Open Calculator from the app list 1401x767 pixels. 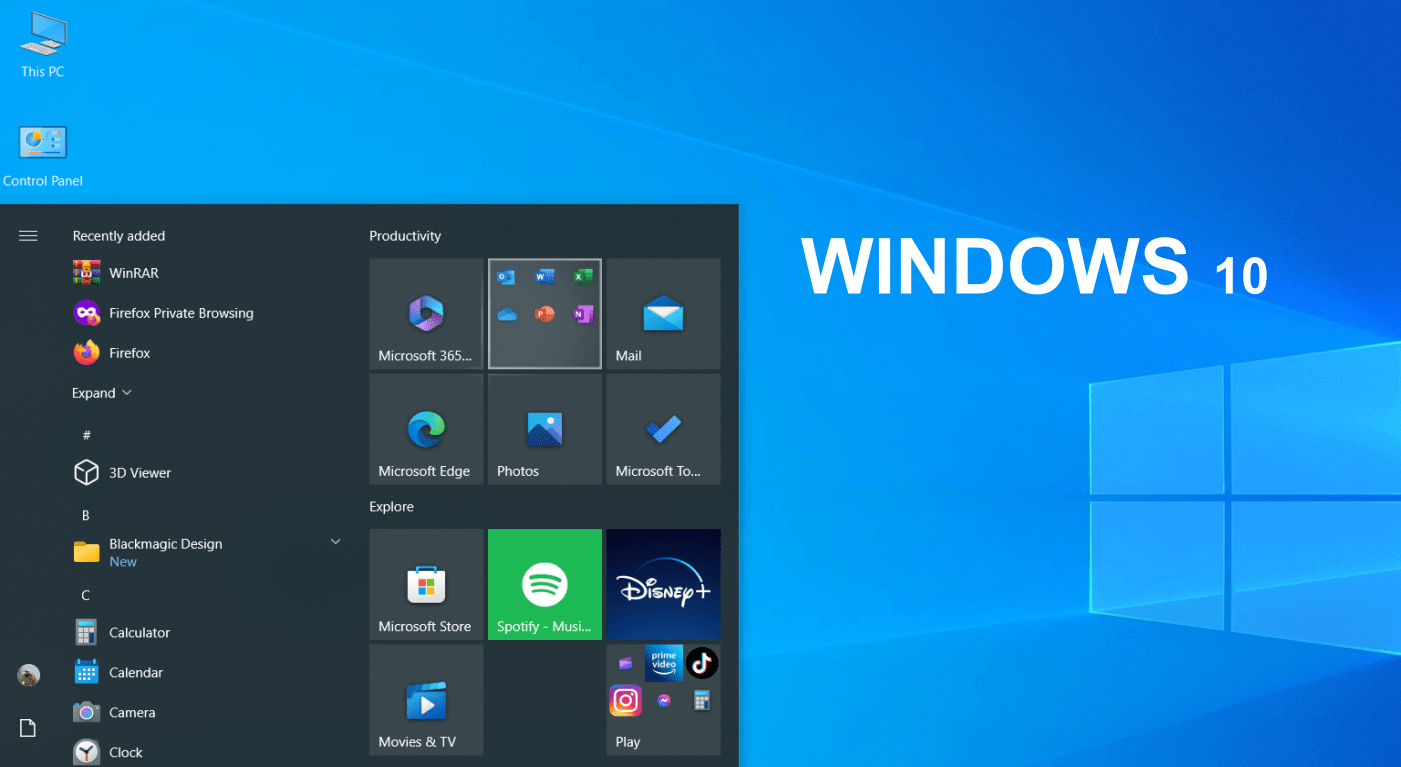click(x=209, y=633)
